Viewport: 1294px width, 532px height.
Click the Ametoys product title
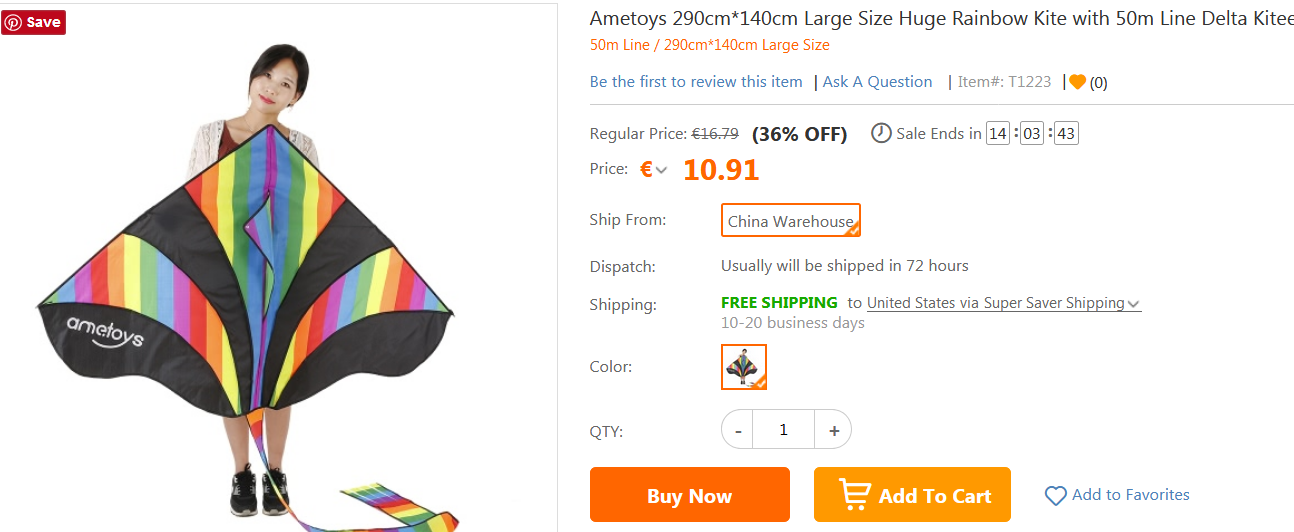pyautogui.click(x=940, y=18)
